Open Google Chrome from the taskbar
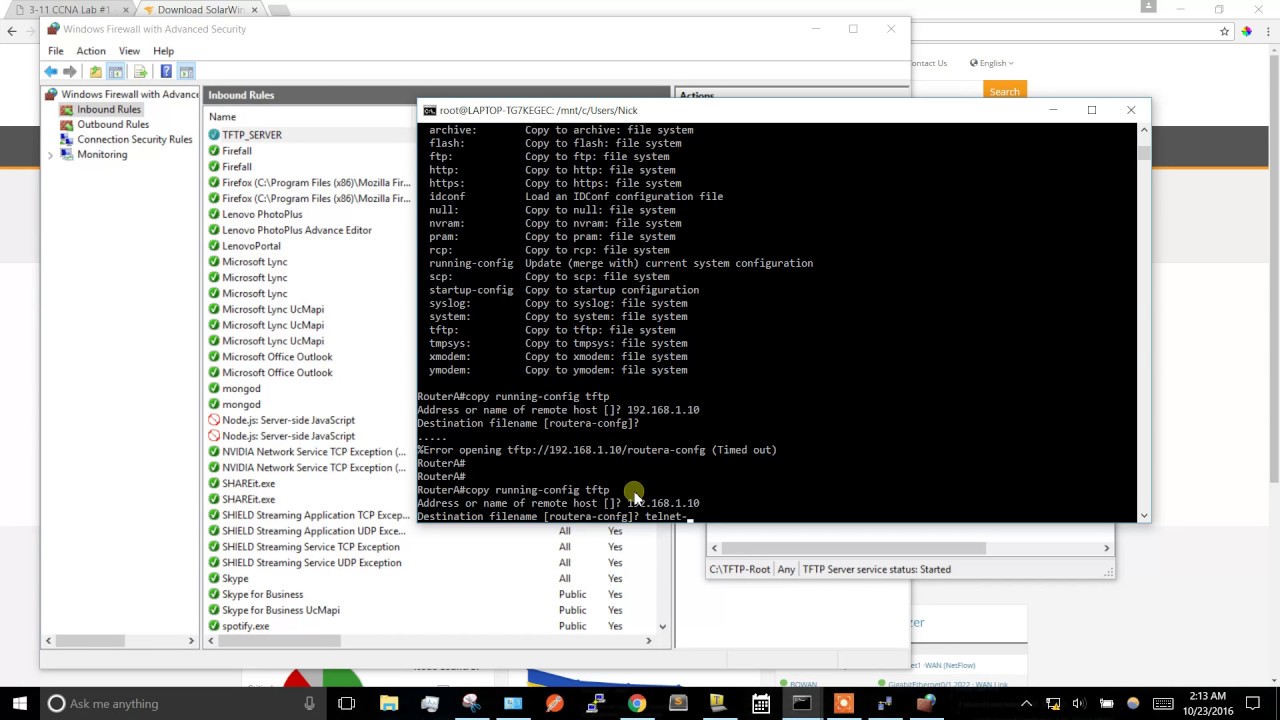 click(637, 703)
